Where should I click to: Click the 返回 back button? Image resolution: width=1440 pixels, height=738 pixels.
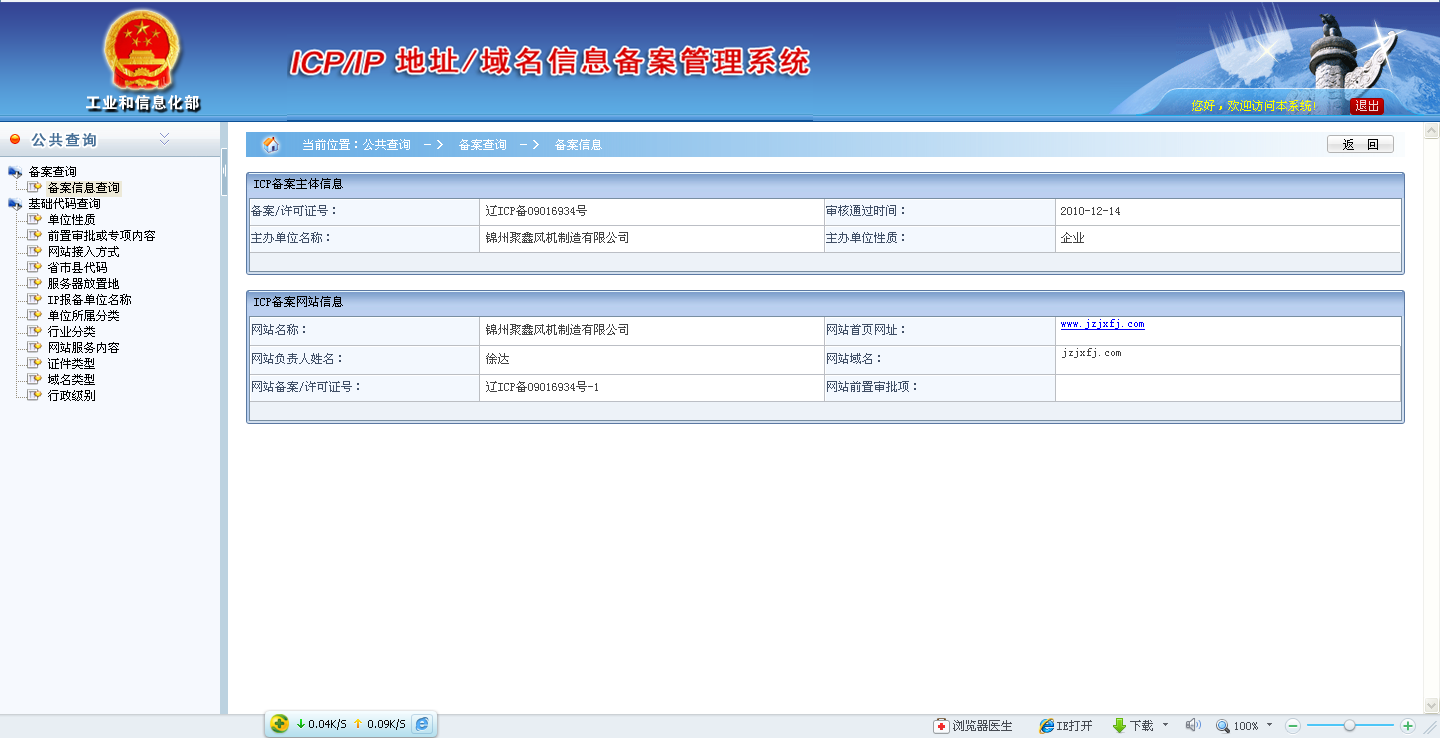(x=1360, y=145)
